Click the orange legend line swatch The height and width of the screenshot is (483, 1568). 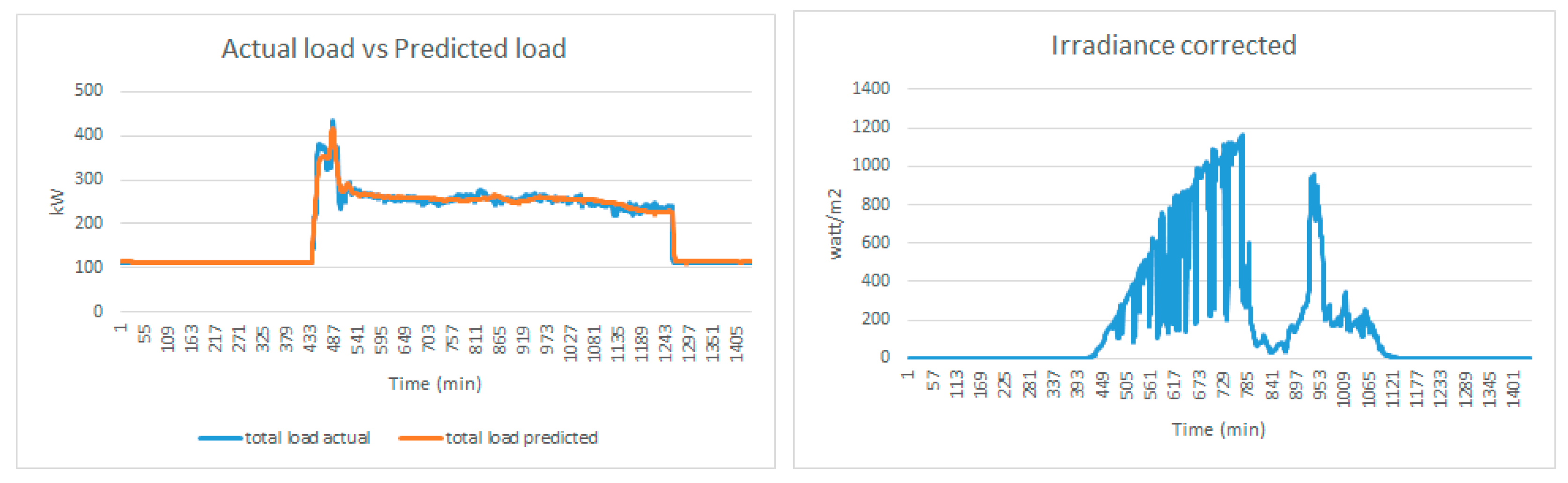tap(421, 438)
